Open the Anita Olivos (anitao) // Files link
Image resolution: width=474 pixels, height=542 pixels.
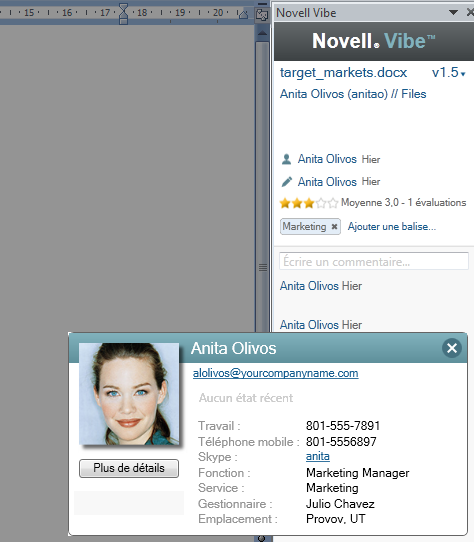[x=353, y=94]
